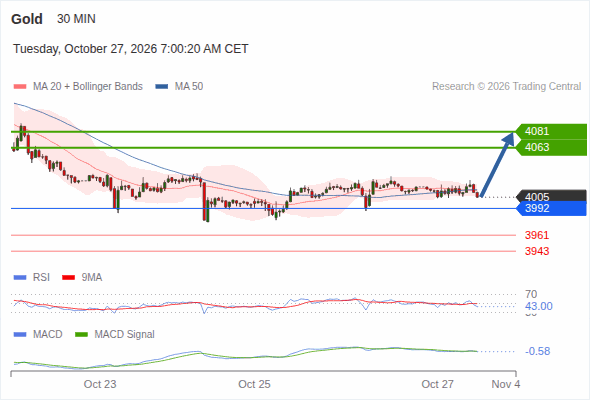590x400 pixels.
Task: Click the Oct 27 time axis label
Action: [438, 384]
